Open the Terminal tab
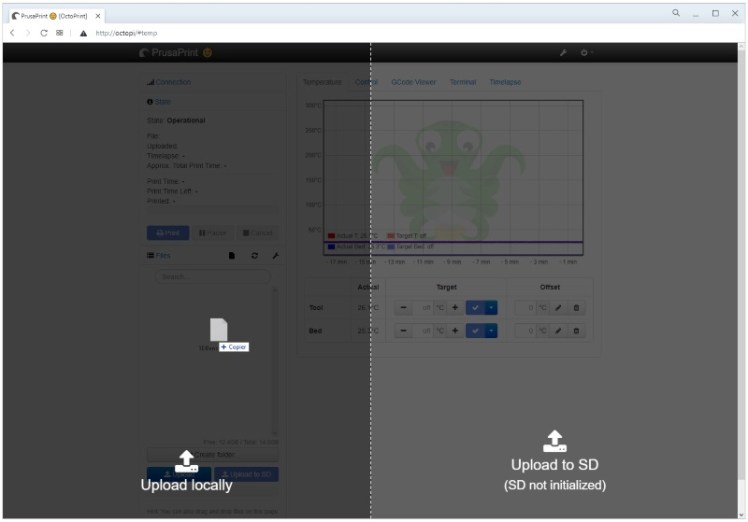Image resolution: width=748 pixels, height=522 pixels. point(463,82)
